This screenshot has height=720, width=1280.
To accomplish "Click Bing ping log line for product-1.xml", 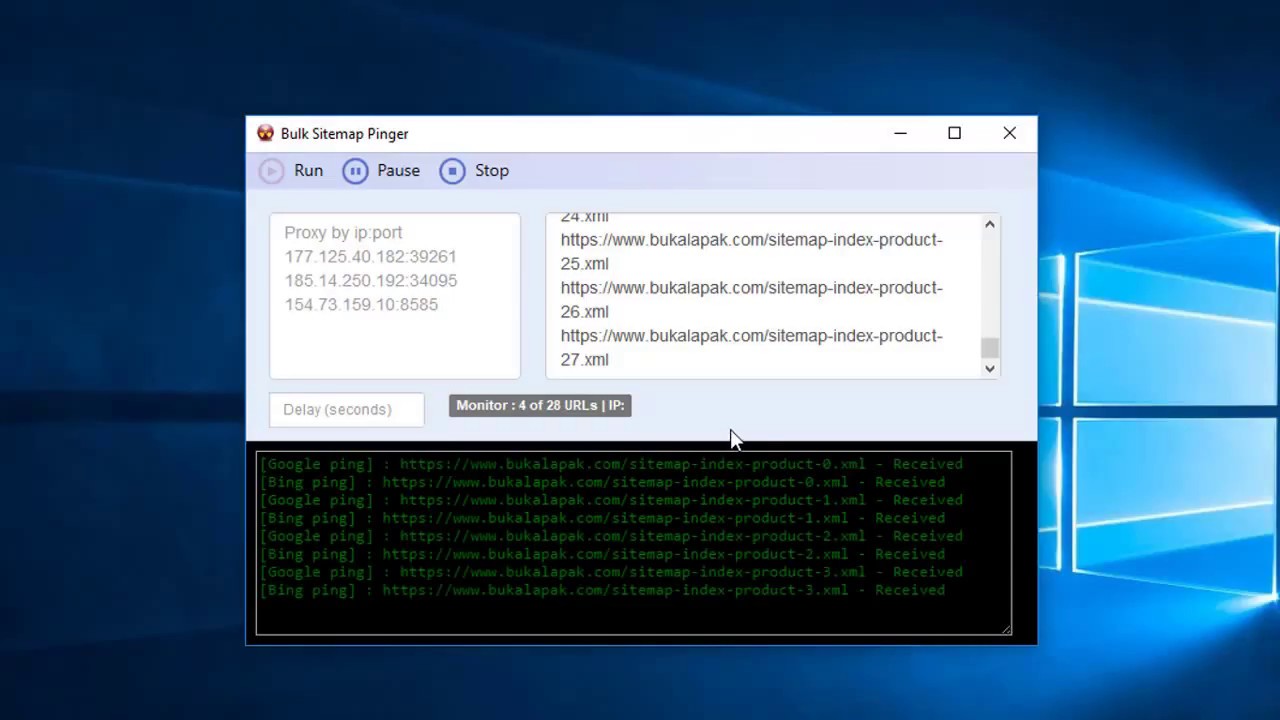I will pyautogui.click(x=602, y=518).
